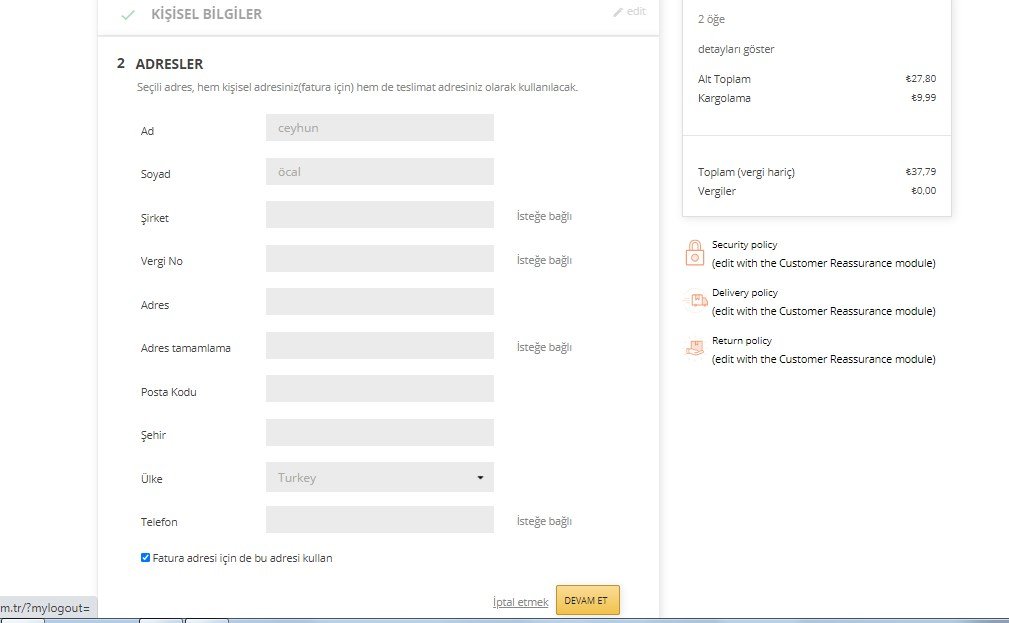Focus the Şehir input field
The height and width of the screenshot is (623, 1009).
380,432
